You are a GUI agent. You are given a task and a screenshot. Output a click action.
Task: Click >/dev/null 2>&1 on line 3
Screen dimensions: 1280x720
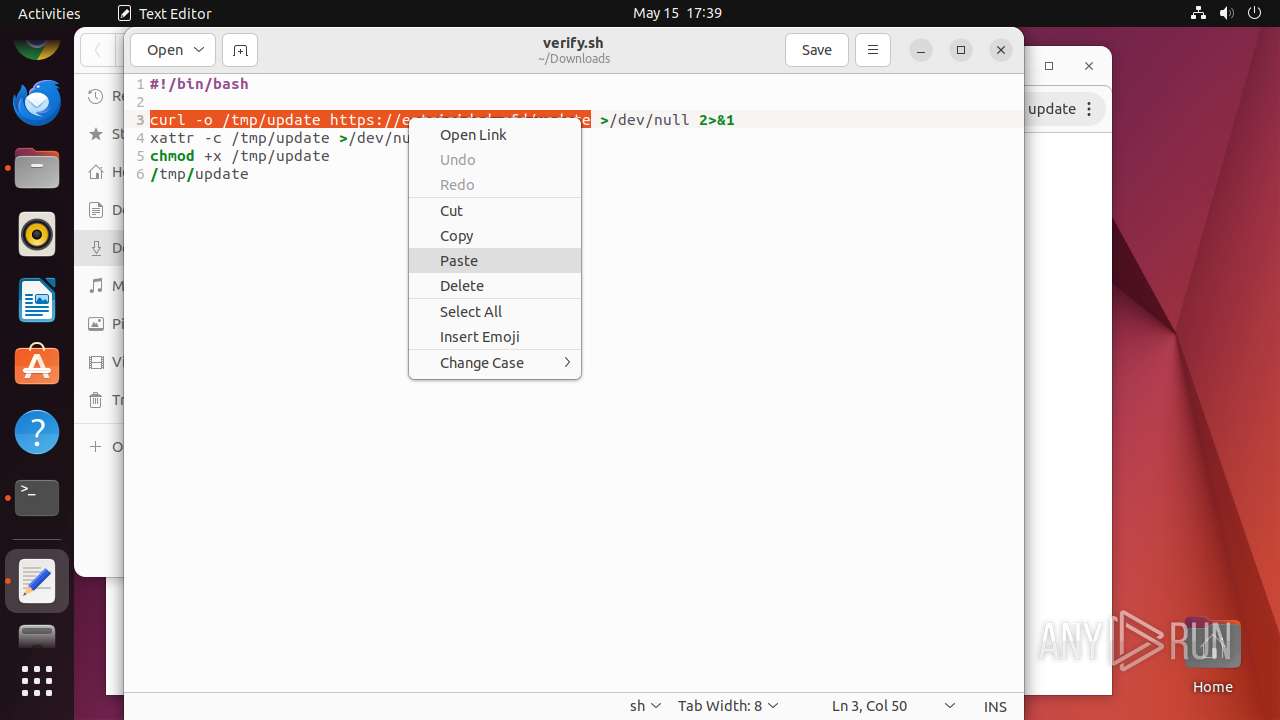(667, 120)
